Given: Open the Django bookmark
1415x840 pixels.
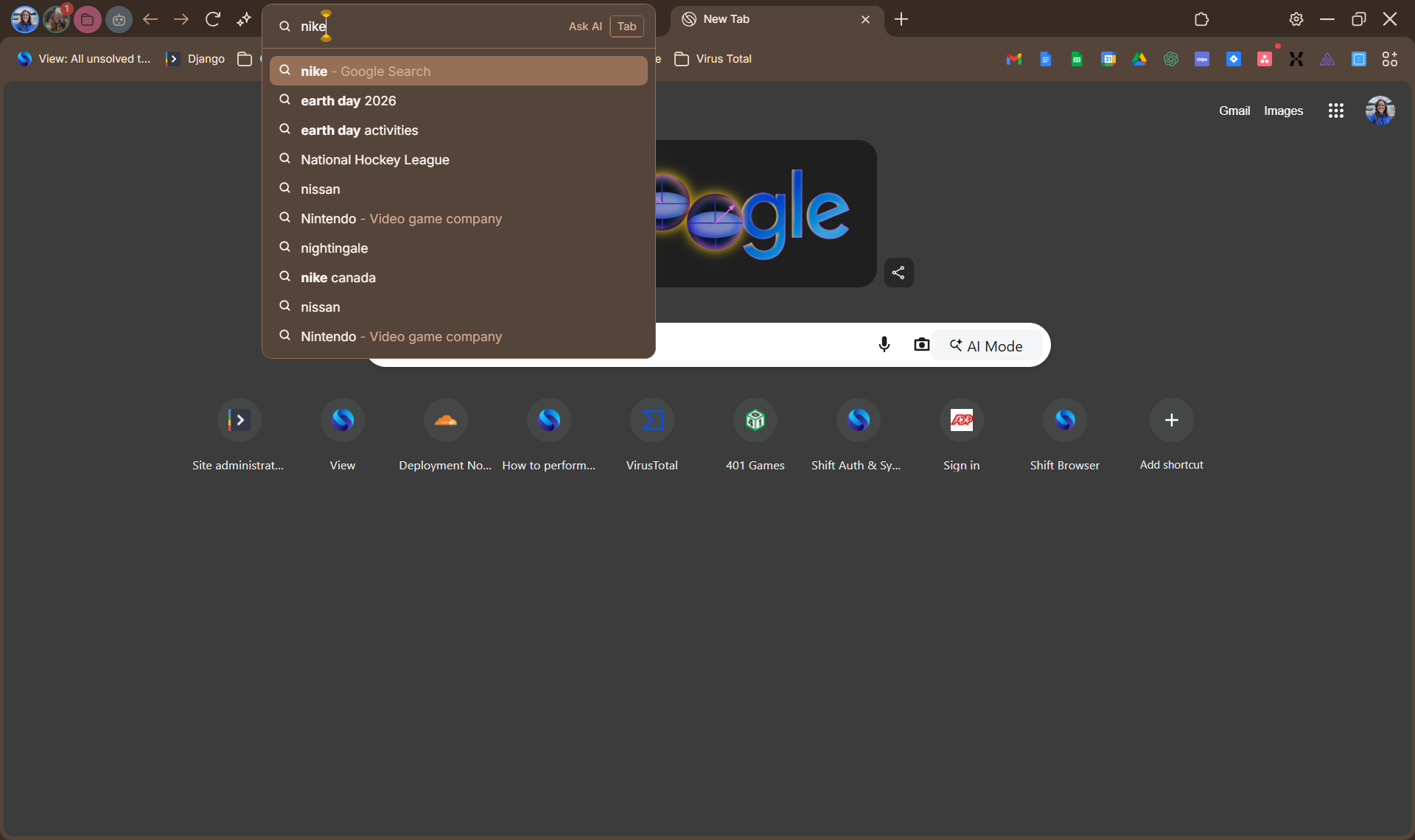Looking at the screenshot, I should (196, 59).
